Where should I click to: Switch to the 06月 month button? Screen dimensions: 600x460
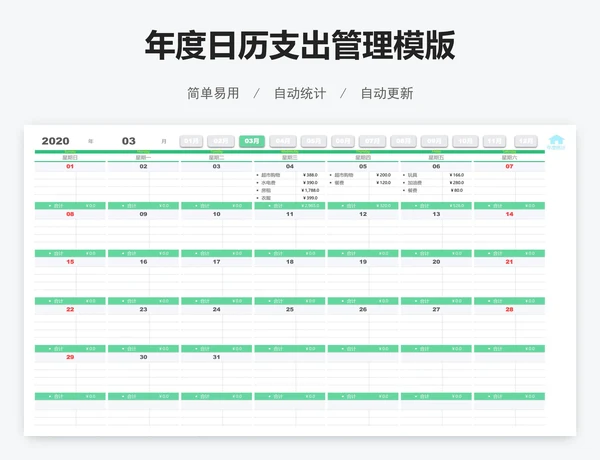343,141
